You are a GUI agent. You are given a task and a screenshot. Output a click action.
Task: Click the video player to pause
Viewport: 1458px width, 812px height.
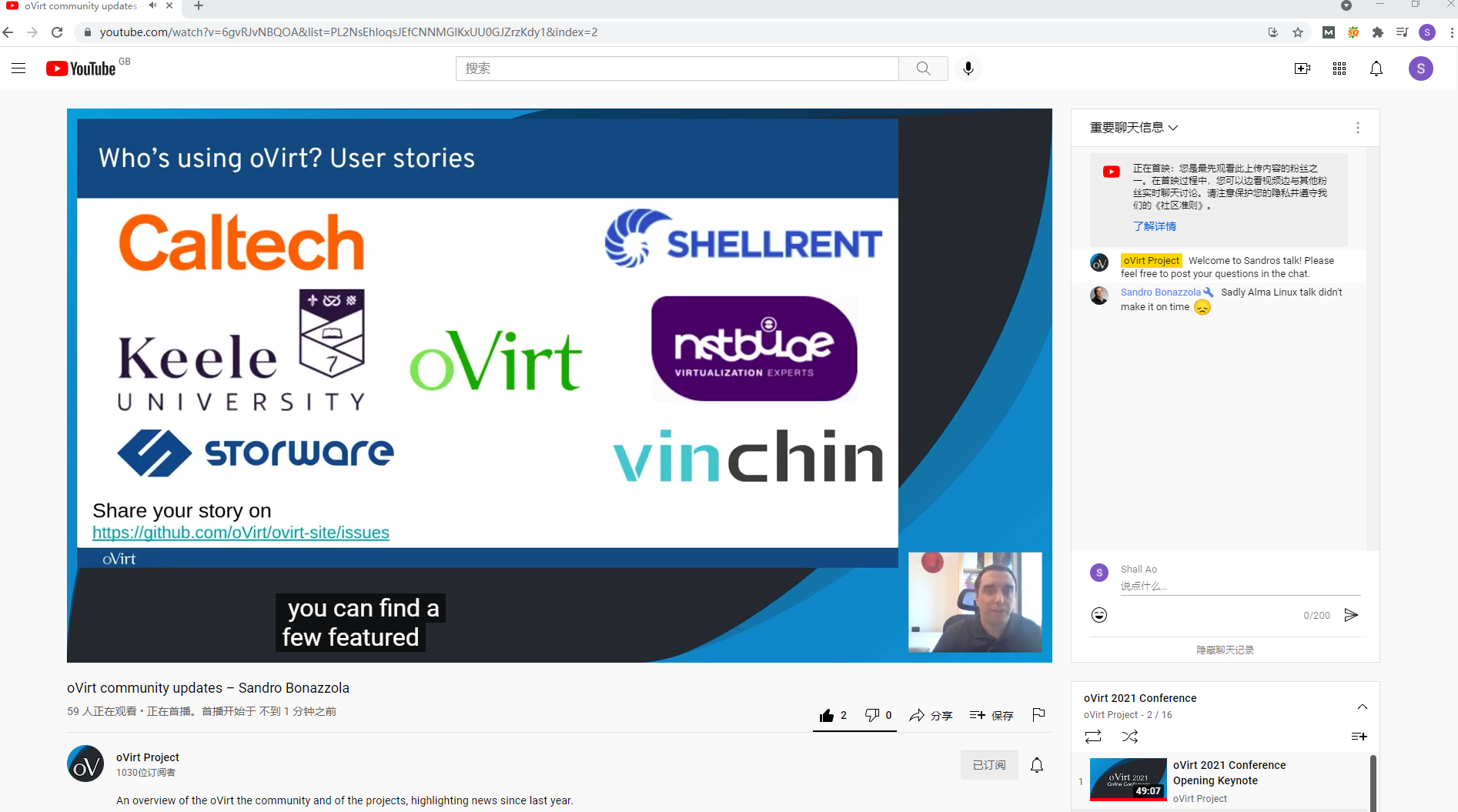pyautogui.click(x=560, y=385)
